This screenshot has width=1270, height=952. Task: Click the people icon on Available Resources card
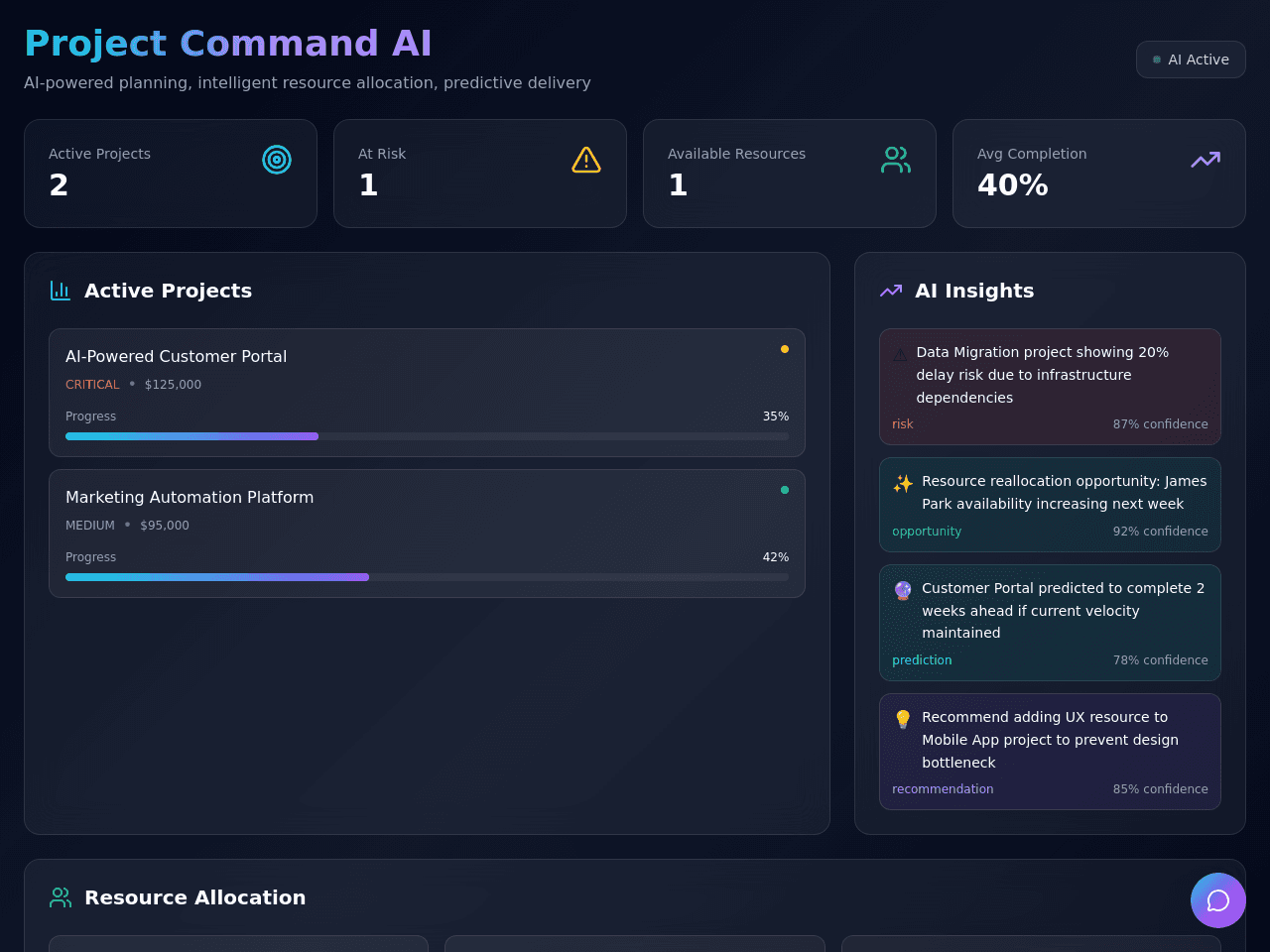click(x=896, y=160)
